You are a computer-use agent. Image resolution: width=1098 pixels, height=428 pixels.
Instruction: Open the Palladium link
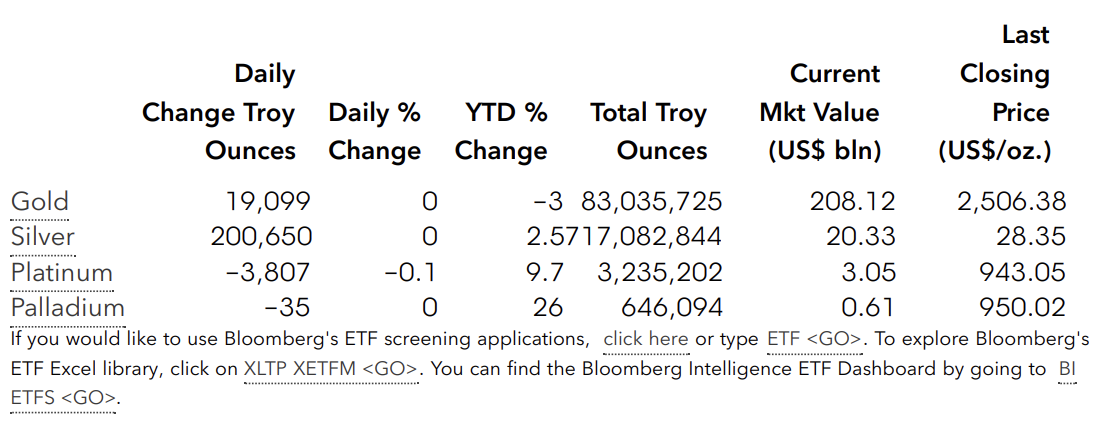tap(68, 308)
